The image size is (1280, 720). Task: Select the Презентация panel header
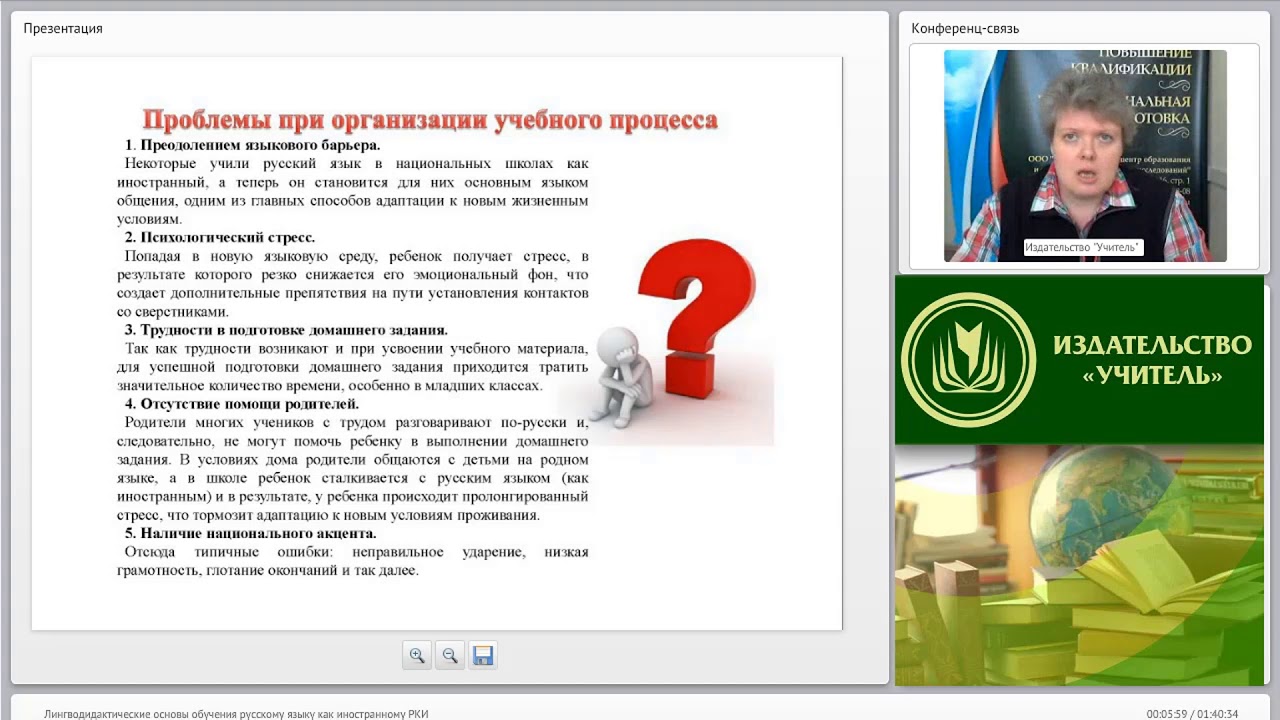click(63, 28)
